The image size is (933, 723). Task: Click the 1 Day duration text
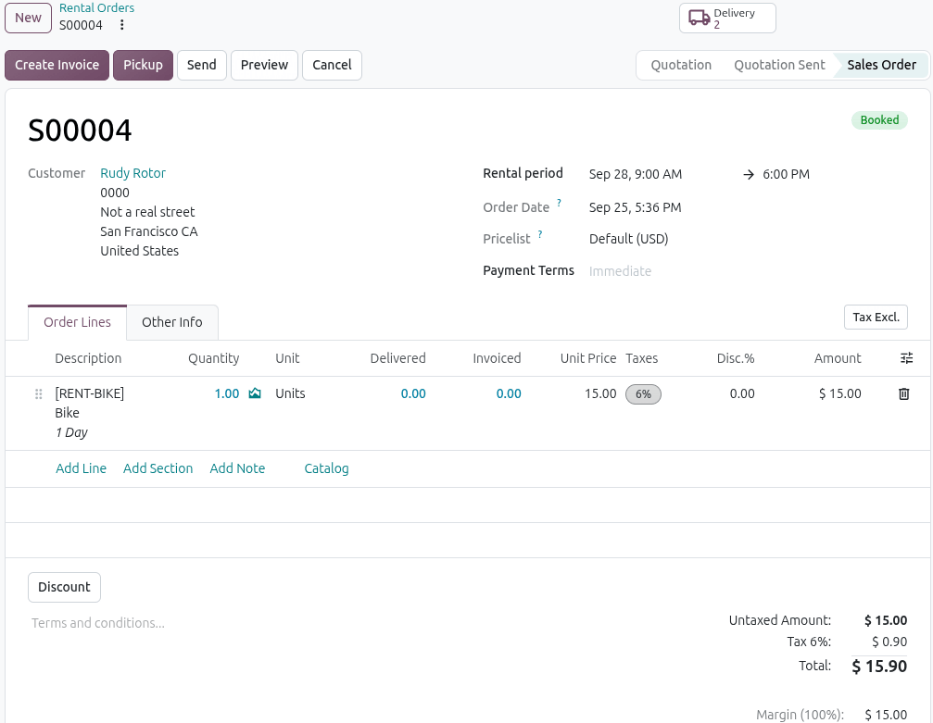tap(71, 433)
